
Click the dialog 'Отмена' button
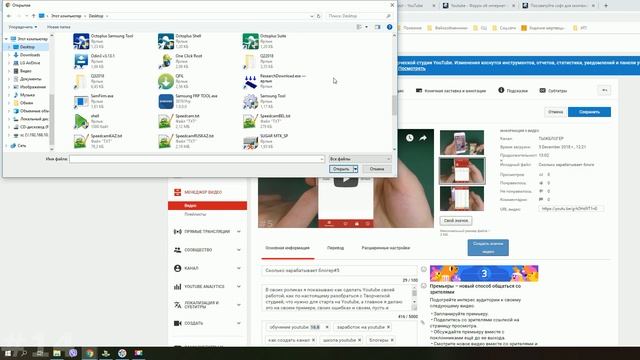pos(377,169)
